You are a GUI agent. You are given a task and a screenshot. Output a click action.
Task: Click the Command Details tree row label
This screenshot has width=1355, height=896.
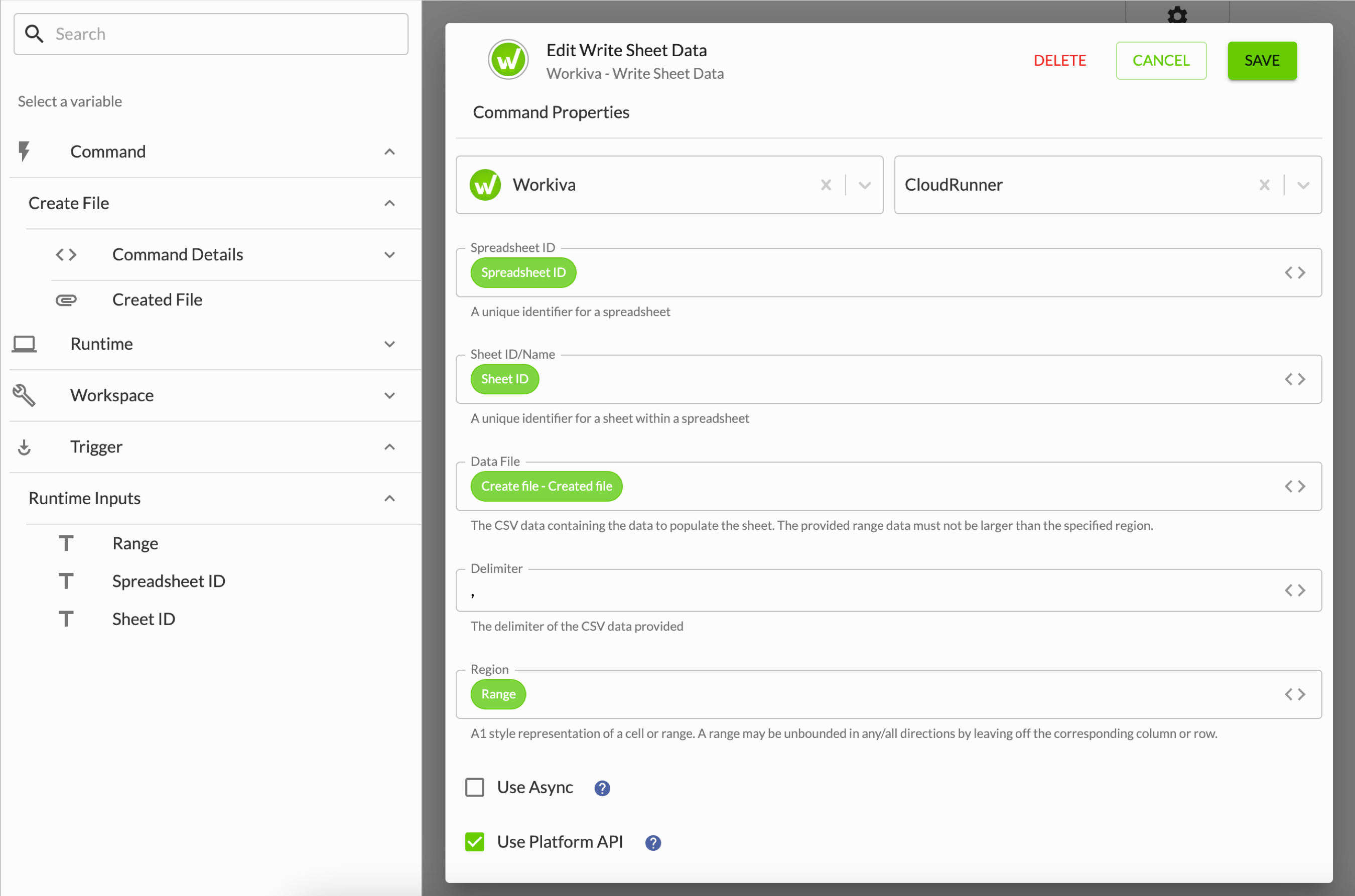click(x=178, y=254)
